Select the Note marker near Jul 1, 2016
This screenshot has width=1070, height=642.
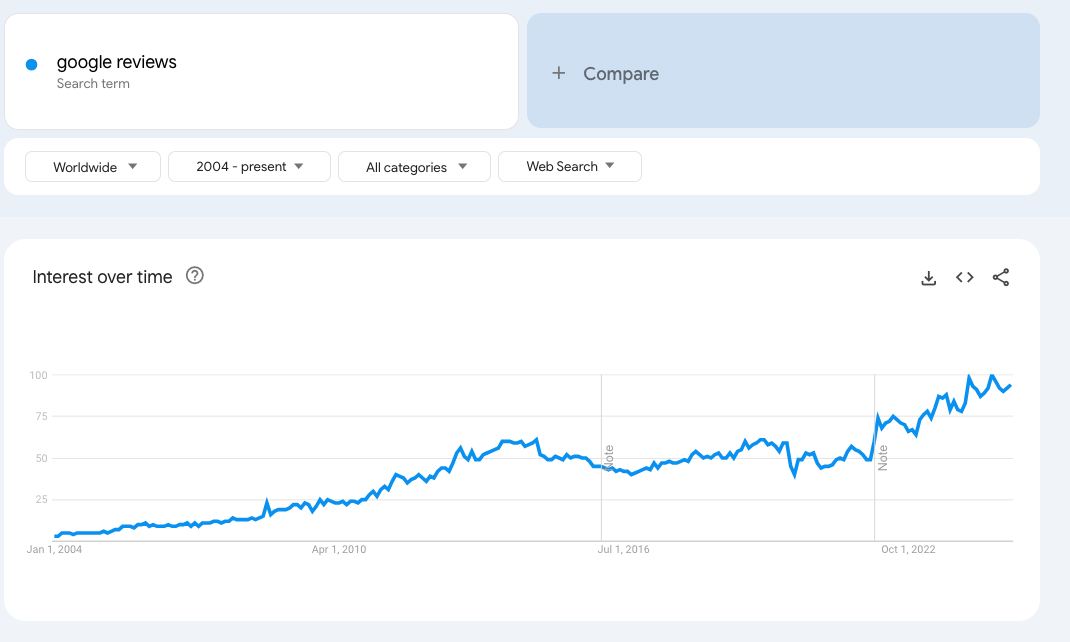[x=608, y=458]
